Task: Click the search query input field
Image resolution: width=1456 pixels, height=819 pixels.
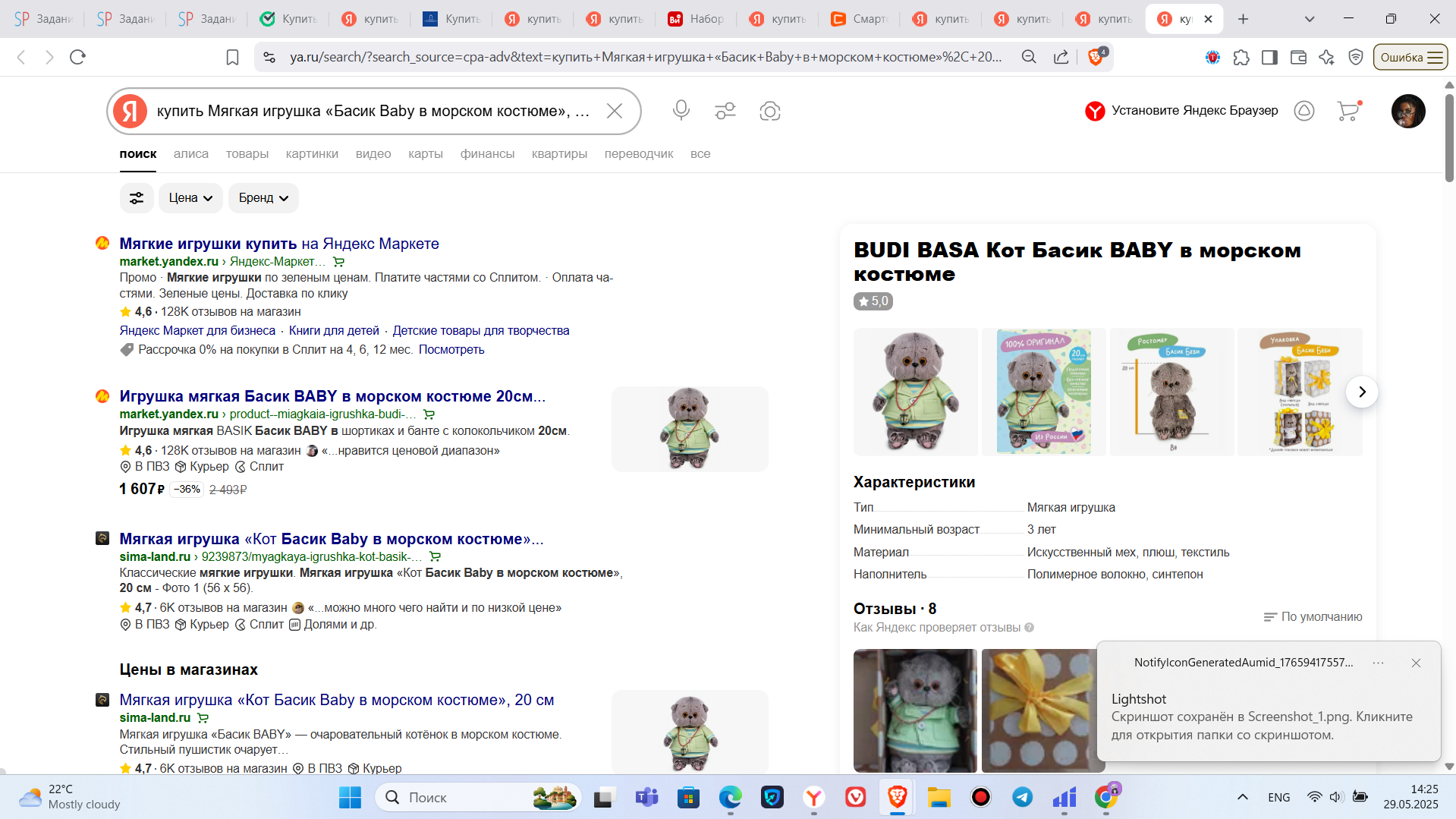Action: tap(373, 111)
